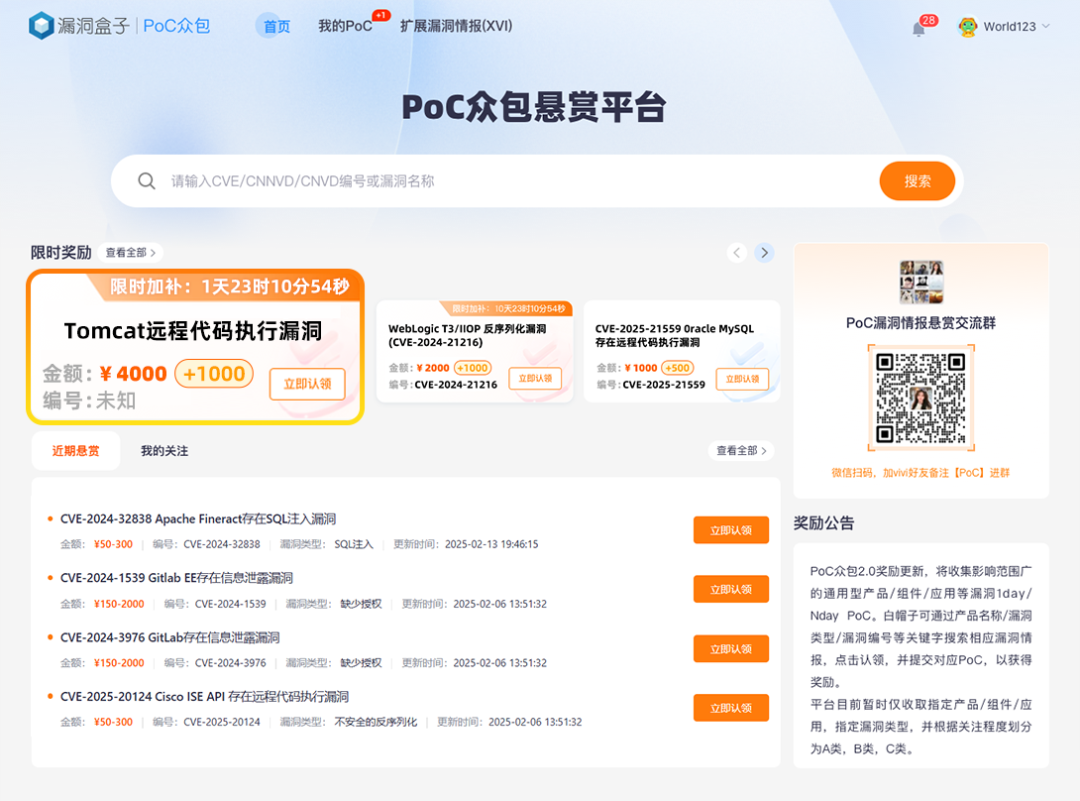Viewport: 1080px width, 801px height.
Task: Click the PoC众包 brand text
Action: [x=176, y=26]
